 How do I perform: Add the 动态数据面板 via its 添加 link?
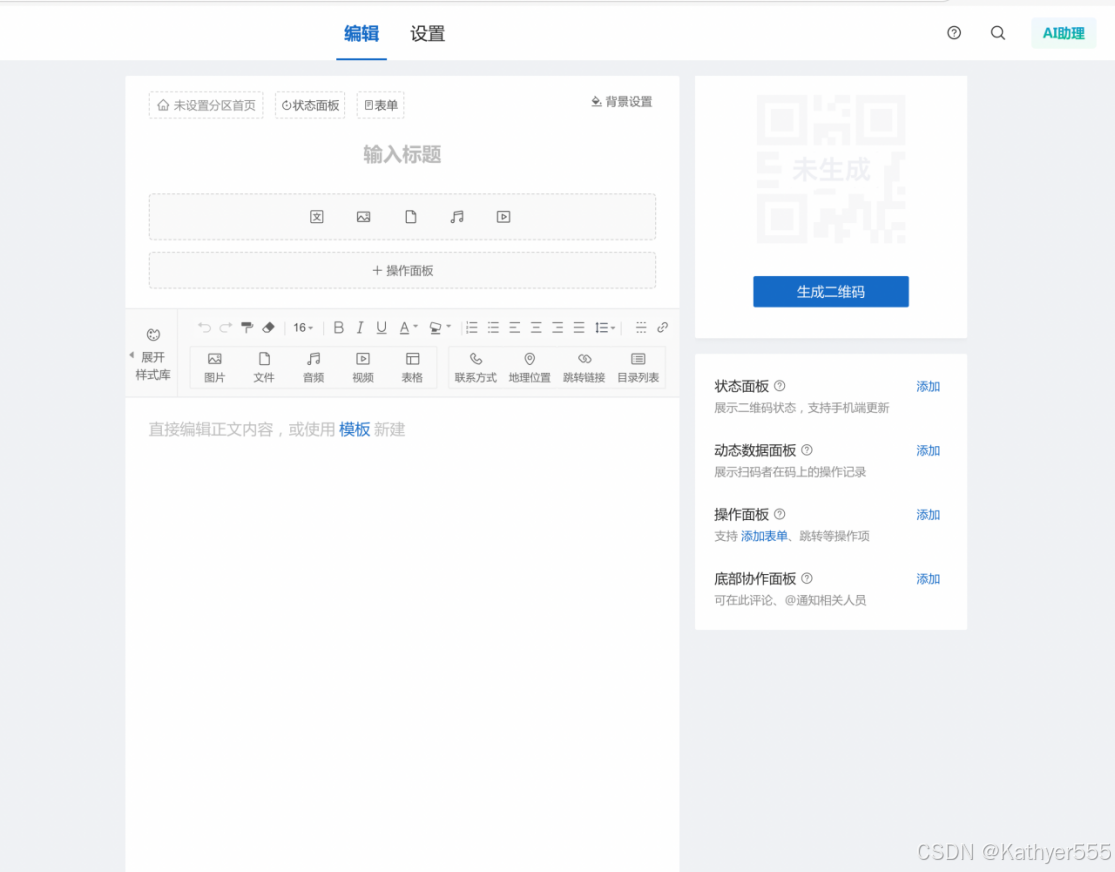tap(928, 450)
